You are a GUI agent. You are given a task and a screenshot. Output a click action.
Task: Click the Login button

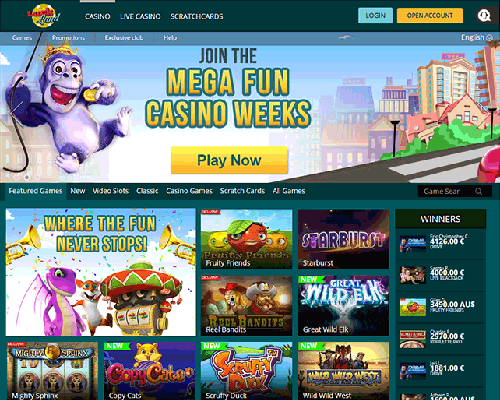pos(375,16)
